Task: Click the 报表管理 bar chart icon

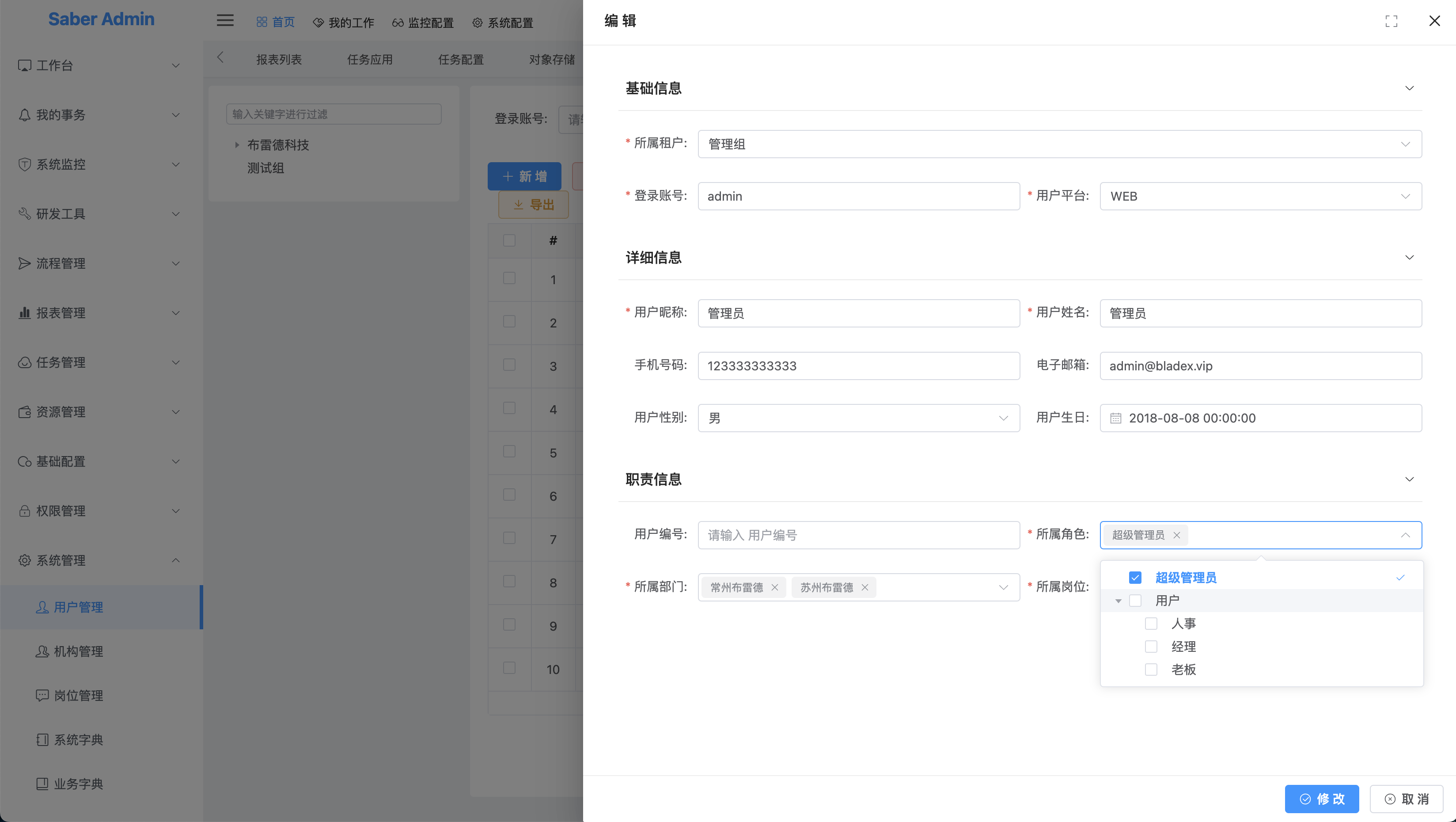Action: 24,312
